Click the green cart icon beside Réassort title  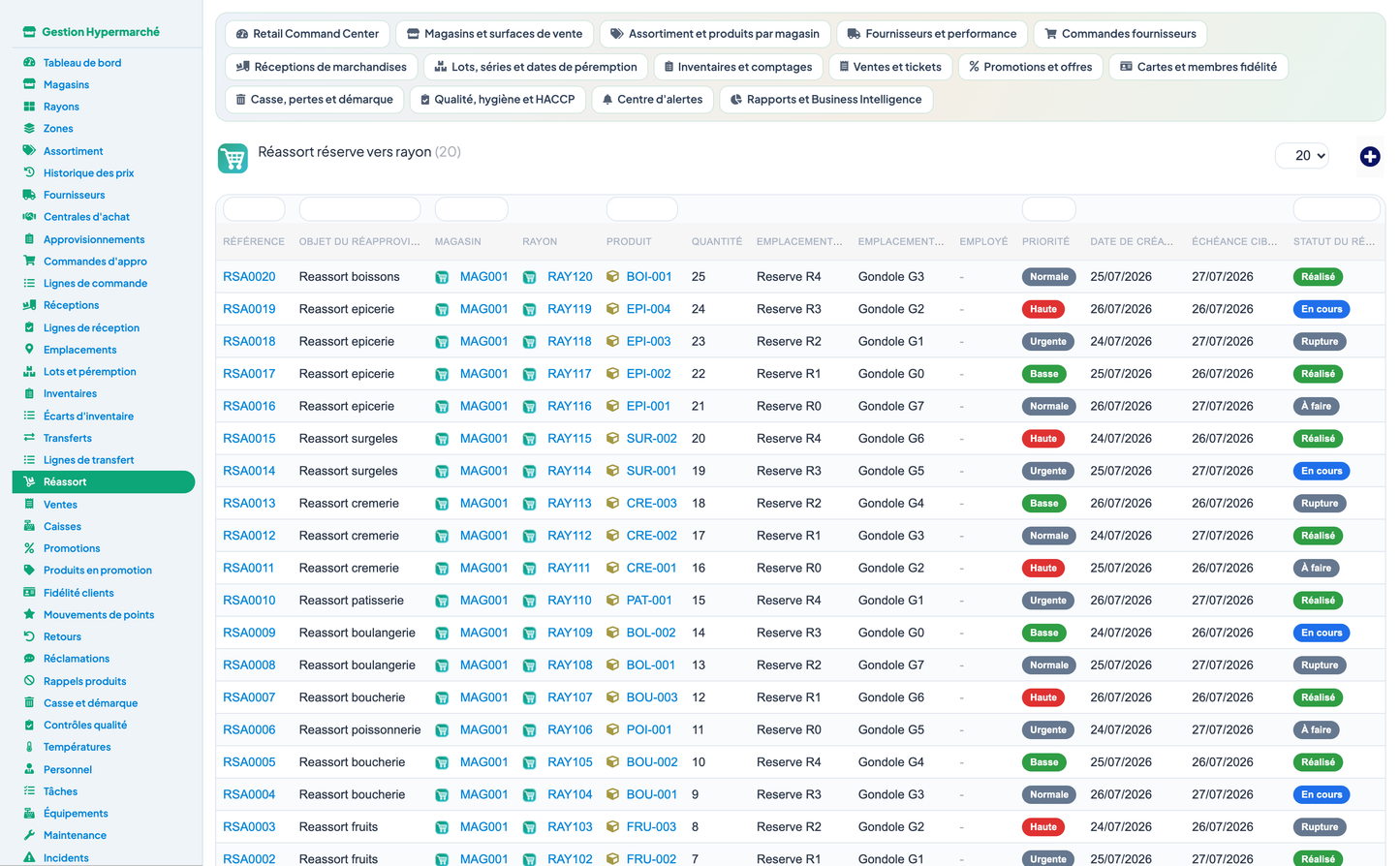233,158
